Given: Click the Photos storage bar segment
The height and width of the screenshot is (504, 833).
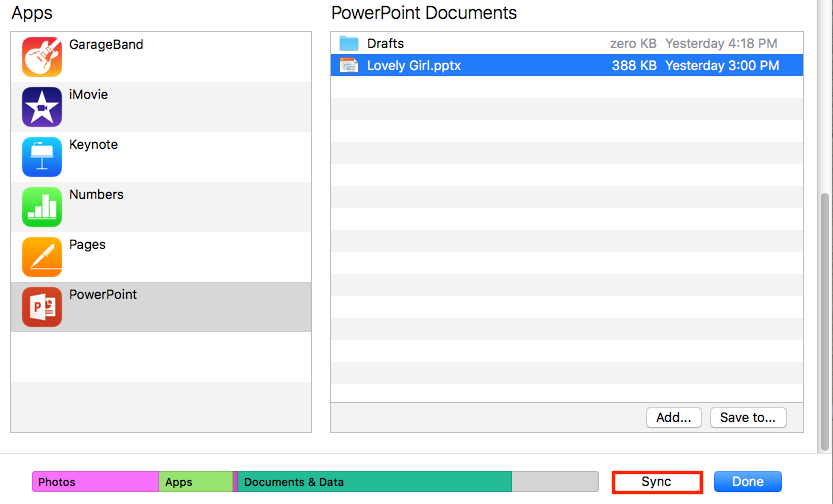Looking at the screenshot, I should (x=96, y=482).
